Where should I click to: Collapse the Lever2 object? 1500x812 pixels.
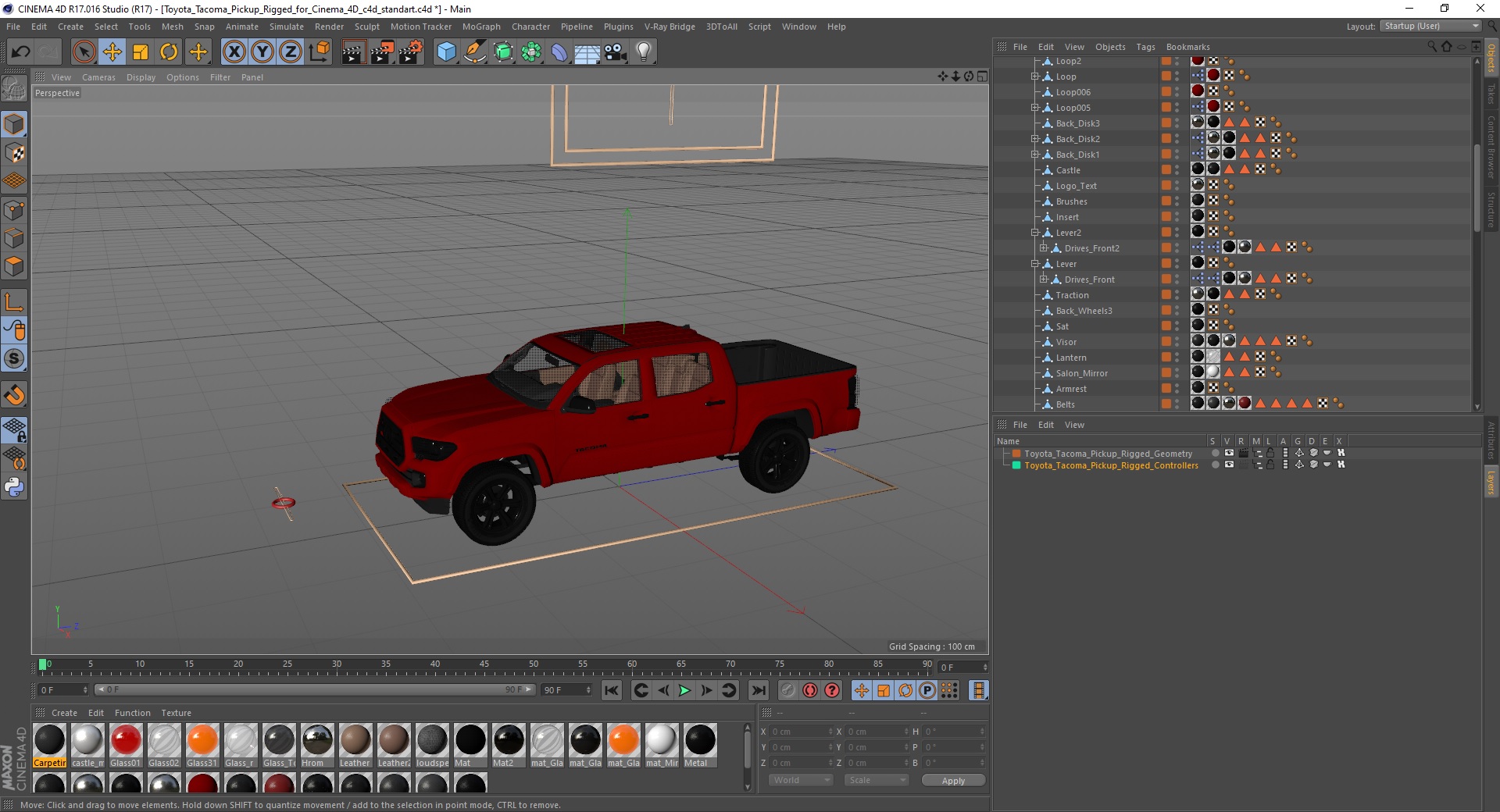click(x=1034, y=233)
